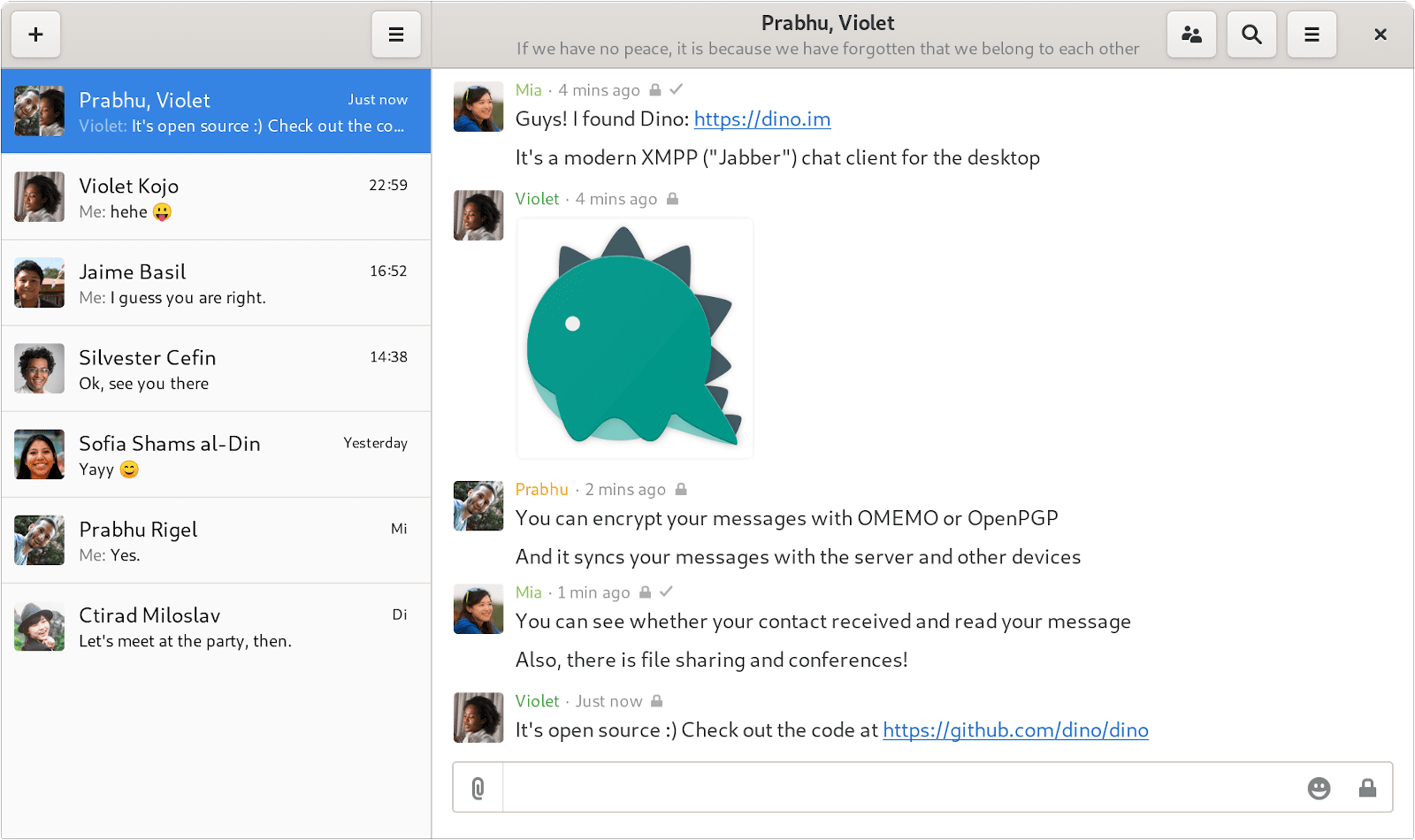Click Prabhu Rigel's avatar in the sidebar
This screenshot has width=1415, height=840.
(x=39, y=540)
